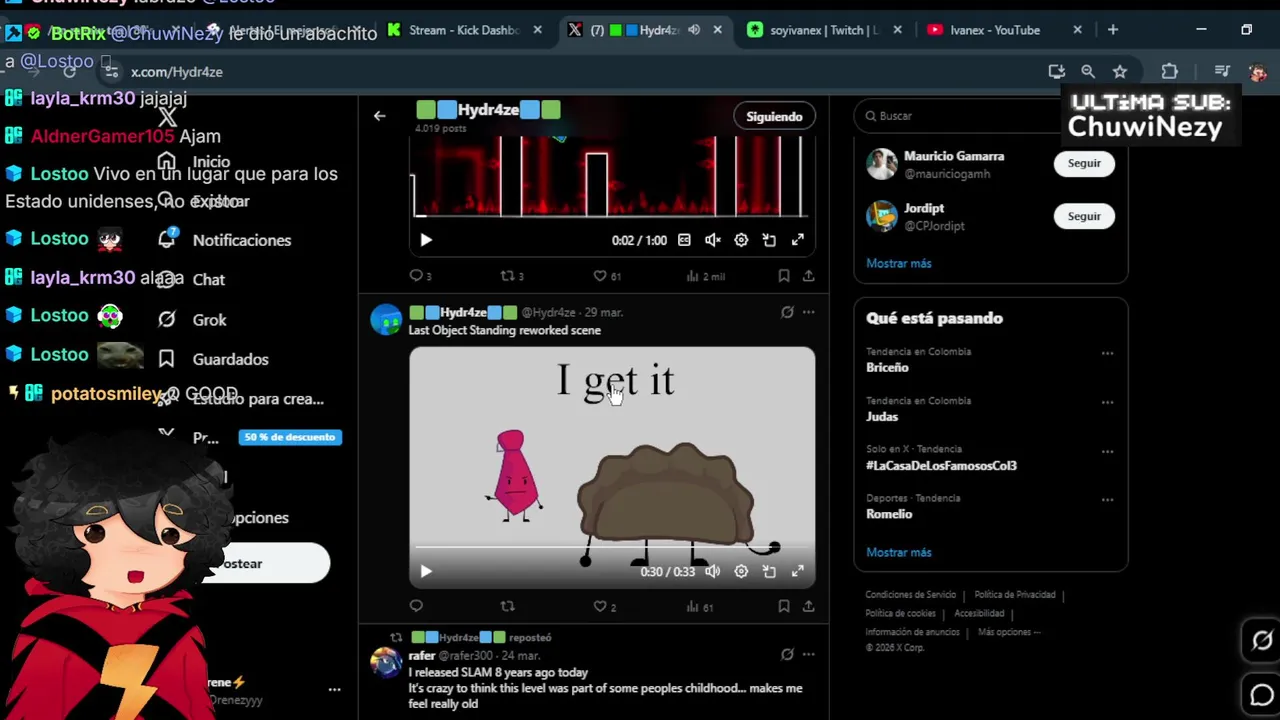The image size is (1280, 720).
Task: View analytics of the 2 mil views post
Action: (705, 276)
